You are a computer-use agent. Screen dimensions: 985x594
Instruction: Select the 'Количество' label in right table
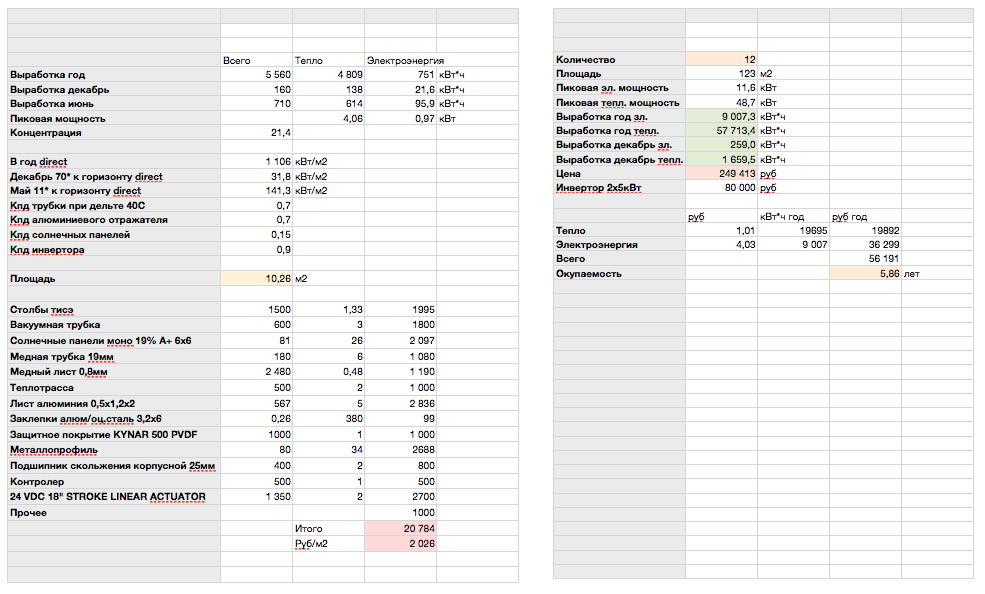(x=585, y=60)
